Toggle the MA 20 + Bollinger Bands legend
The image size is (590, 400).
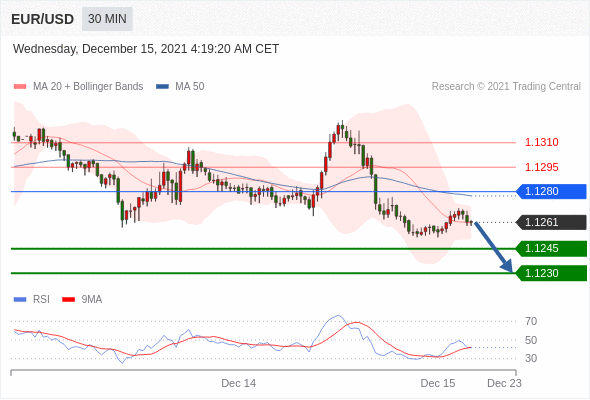tap(78, 87)
